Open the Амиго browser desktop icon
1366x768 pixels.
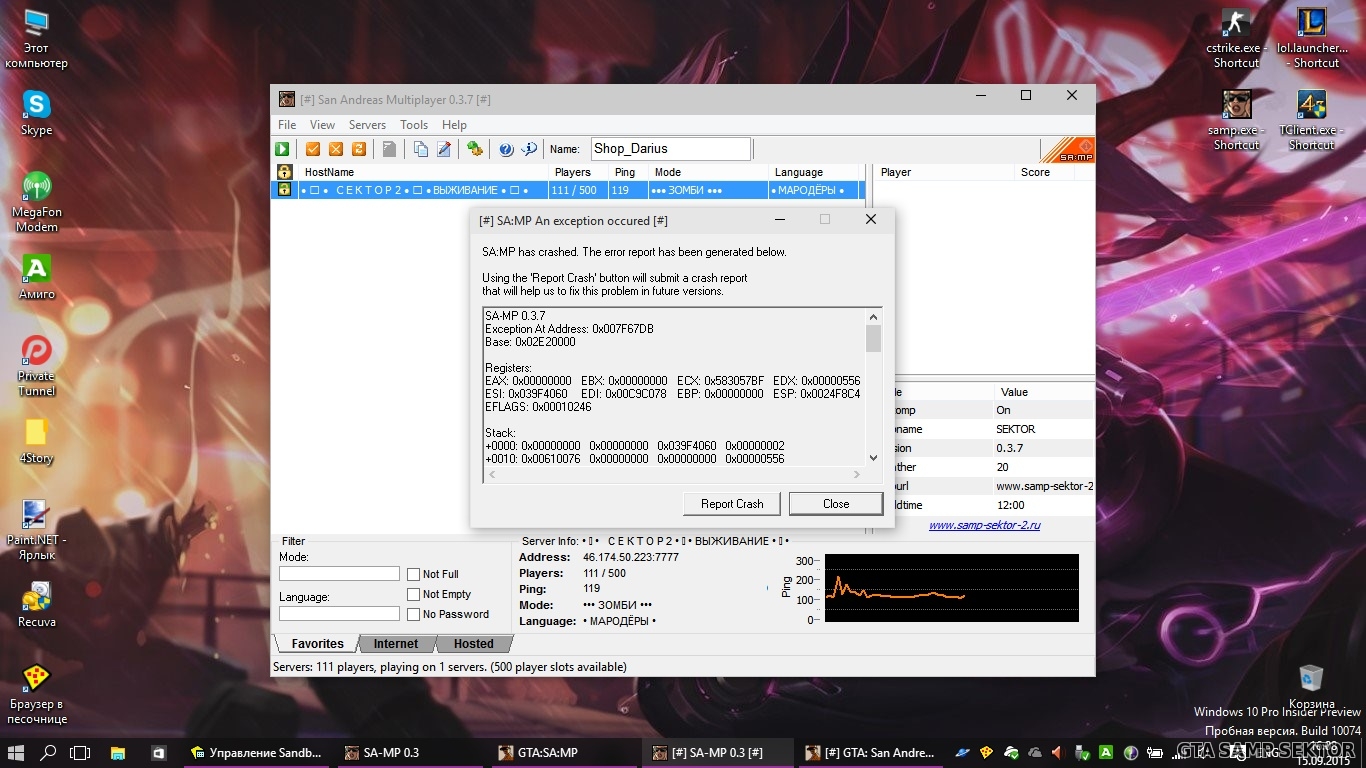tap(37, 276)
